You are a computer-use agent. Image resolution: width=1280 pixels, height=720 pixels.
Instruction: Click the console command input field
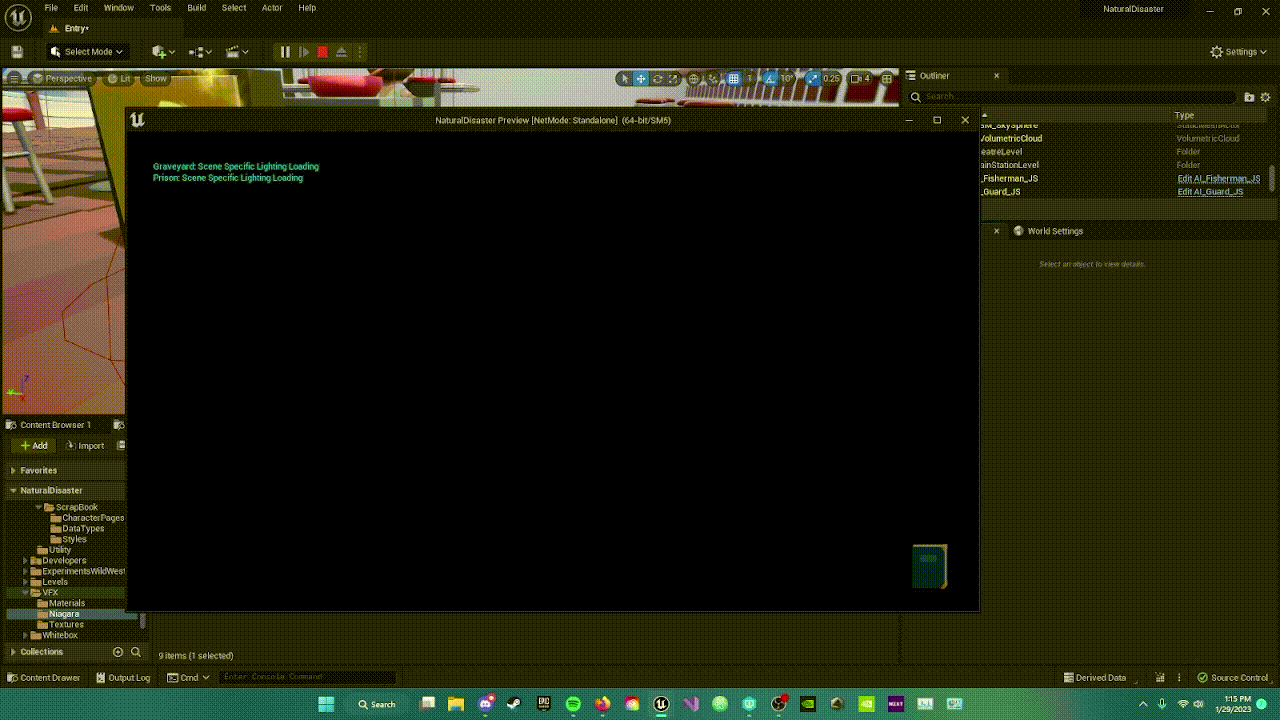click(307, 677)
